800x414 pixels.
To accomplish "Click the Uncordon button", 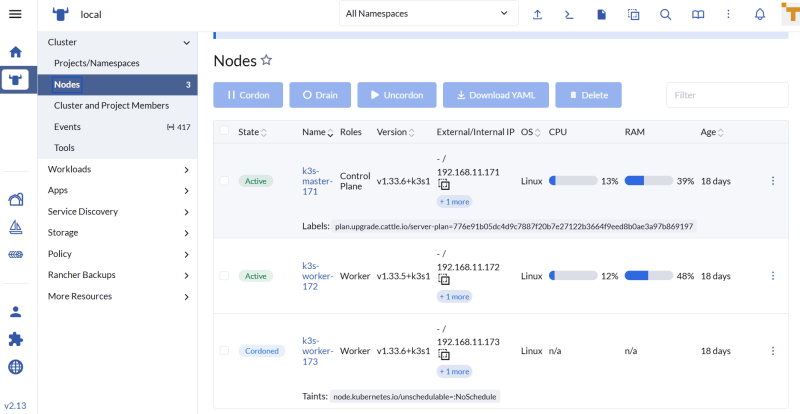I will point(397,95).
